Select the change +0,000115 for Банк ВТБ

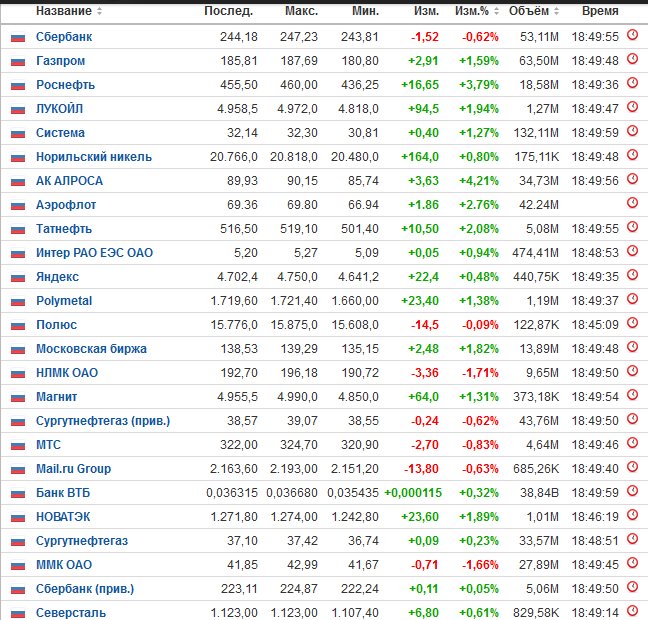pos(413,493)
